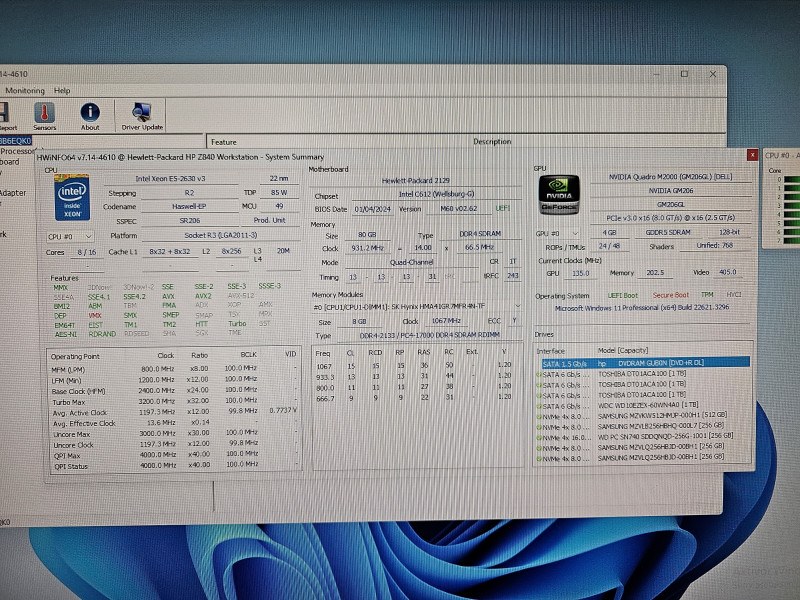
Task: Select the SAMSUNG MZVLB256HBHQ-000L7 drive row
Action: point(643,427)
